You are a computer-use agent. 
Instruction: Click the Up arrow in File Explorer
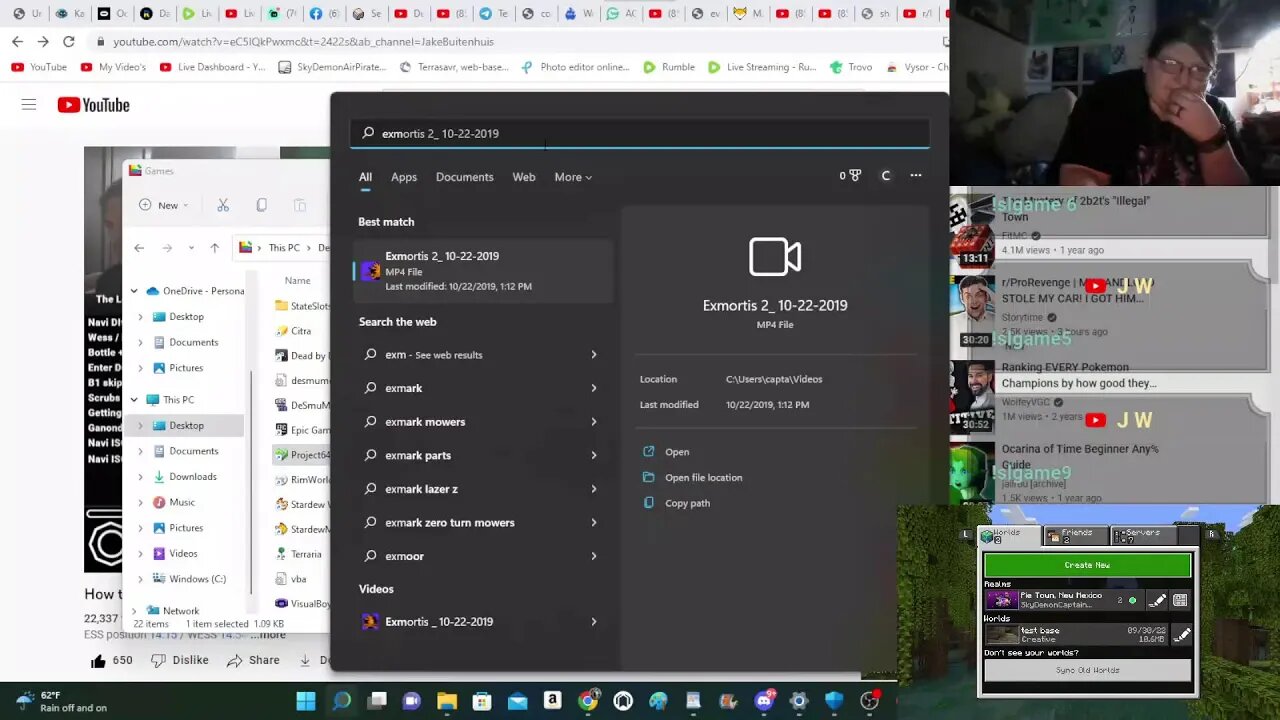click(x=214, y=248)
